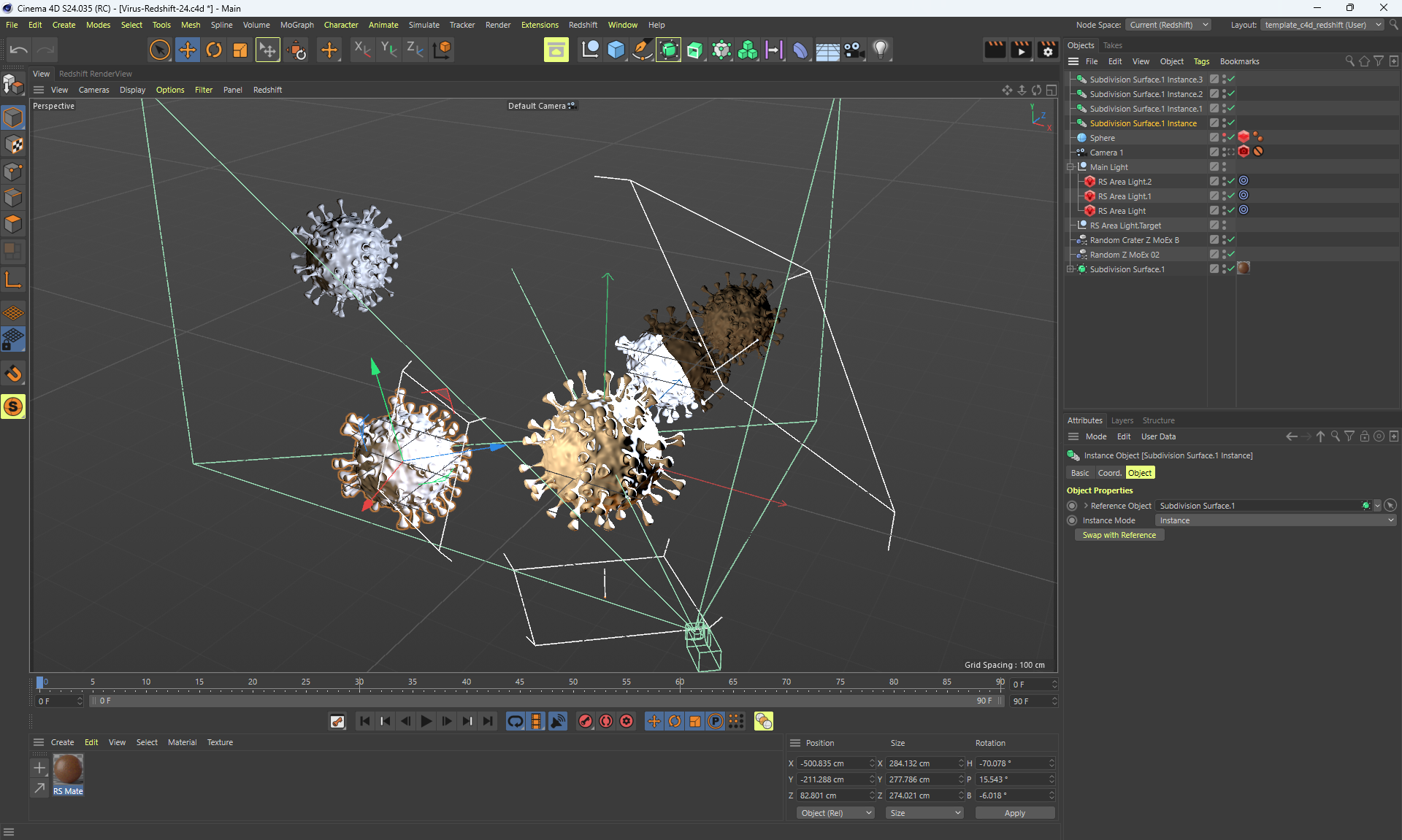Image resolution: width=1402 pixels, height=840 pixels.
Task: Click the Swap with Reference button
Action: point(1119,535)
